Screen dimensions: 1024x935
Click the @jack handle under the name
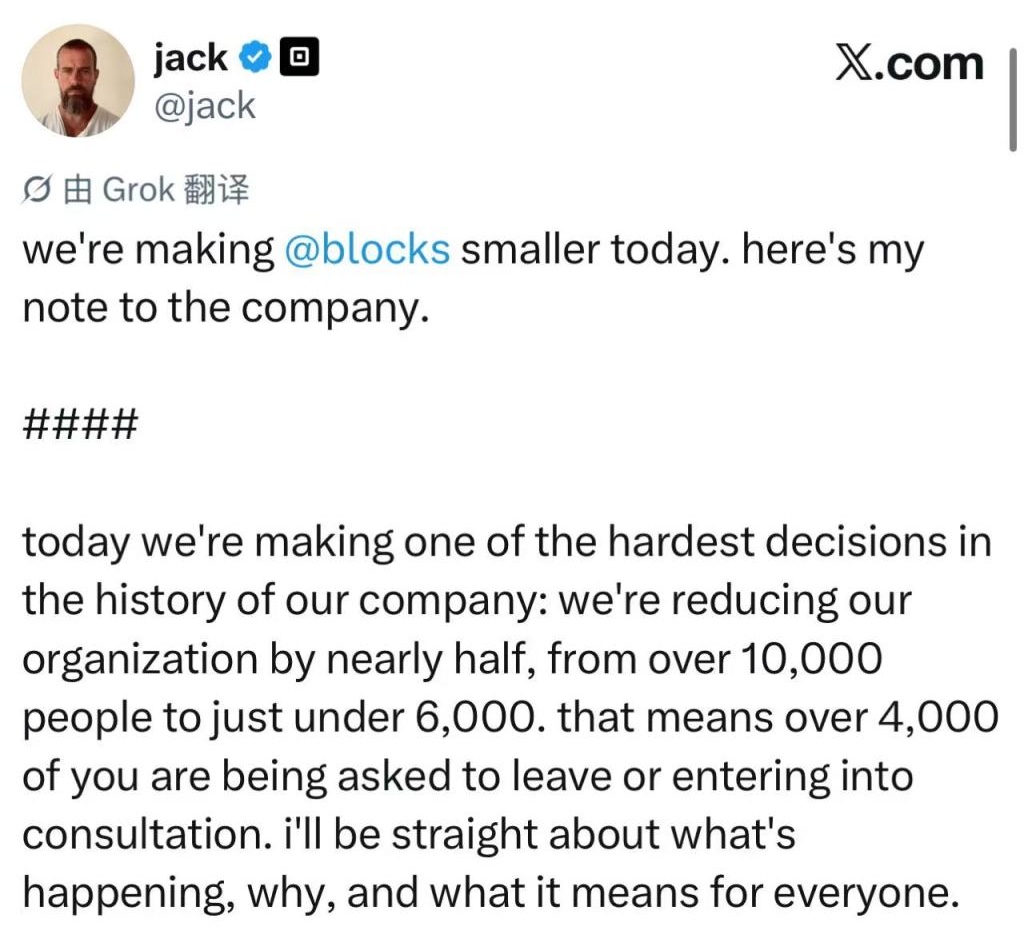point(205,105)
